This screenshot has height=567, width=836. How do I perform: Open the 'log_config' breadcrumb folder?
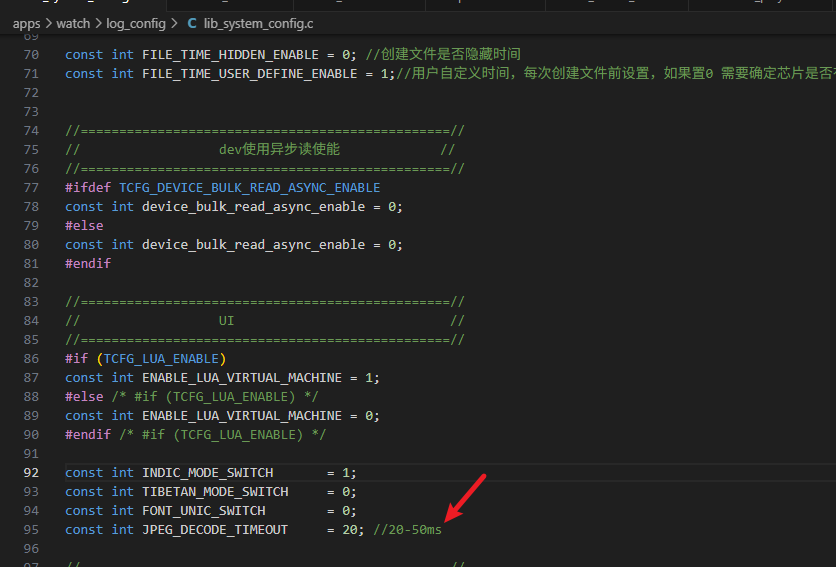coord(136,24)
